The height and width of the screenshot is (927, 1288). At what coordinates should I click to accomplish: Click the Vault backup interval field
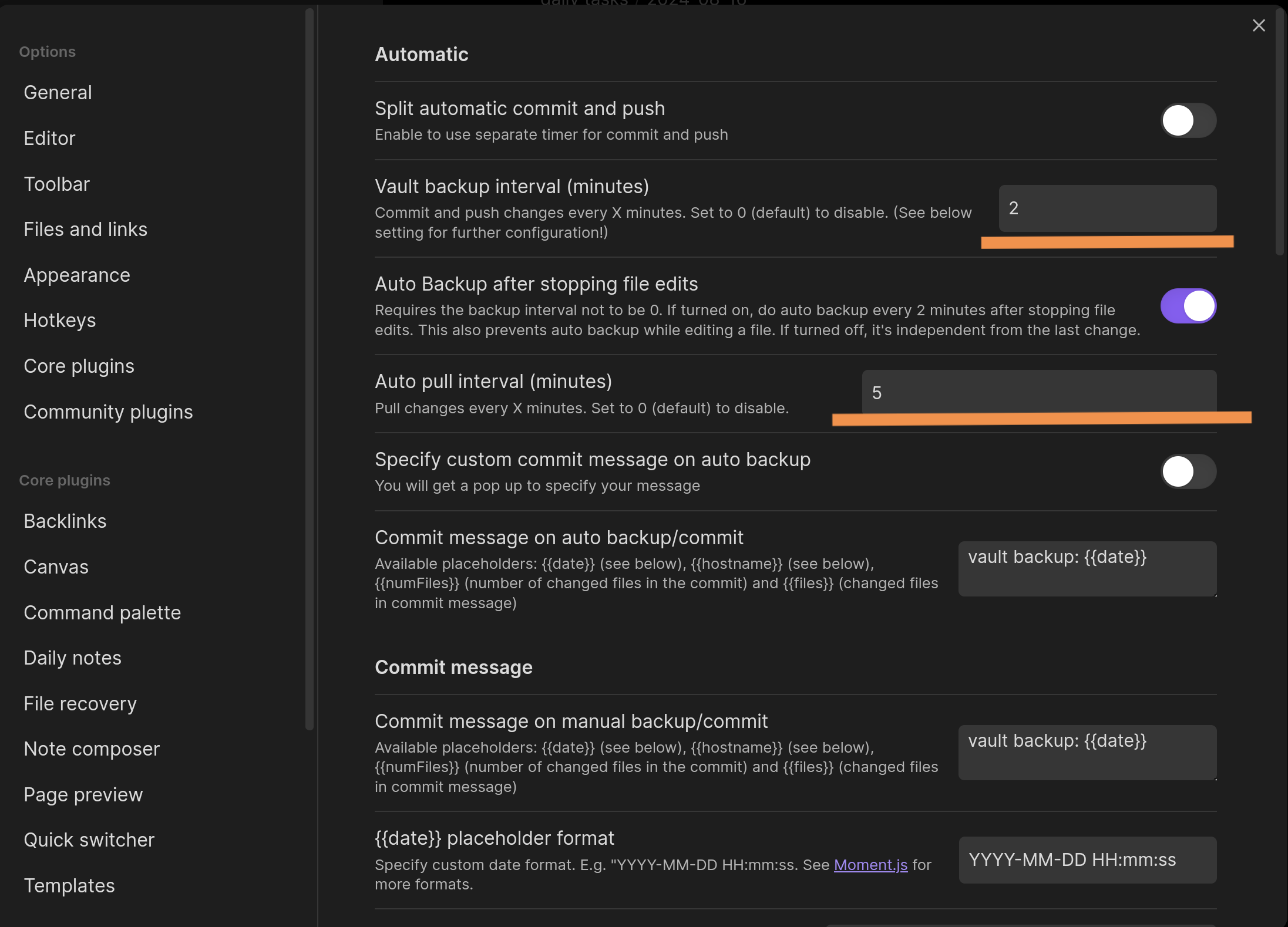click(1107, 208)
